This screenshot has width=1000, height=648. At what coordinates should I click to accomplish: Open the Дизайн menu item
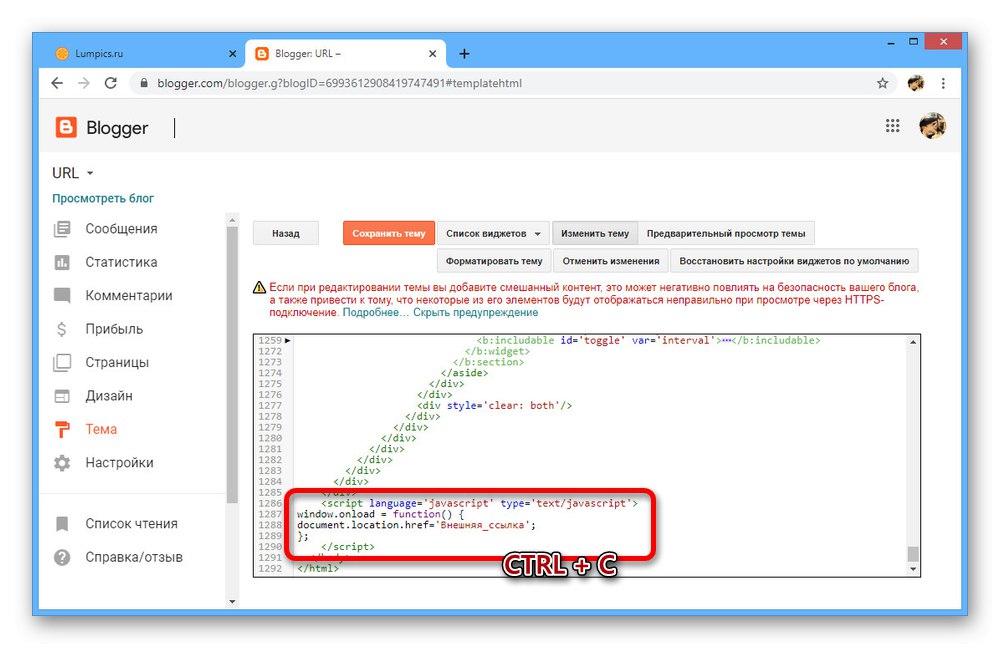click(109, 396)
